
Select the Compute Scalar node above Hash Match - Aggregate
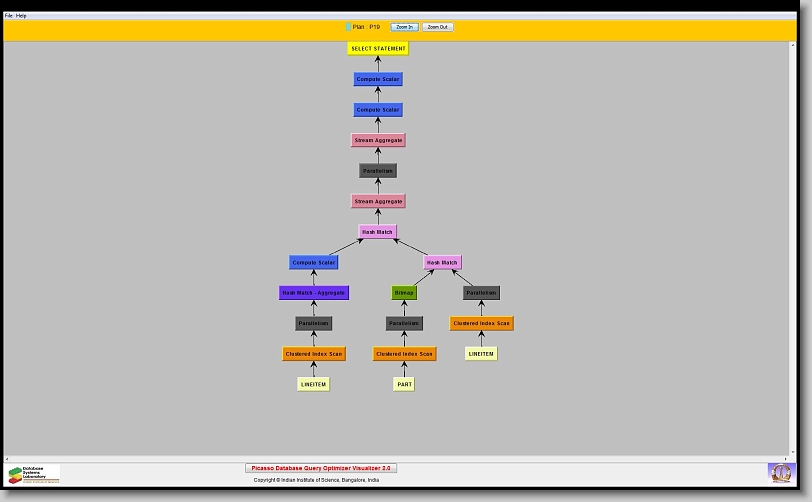click(313, 262)
